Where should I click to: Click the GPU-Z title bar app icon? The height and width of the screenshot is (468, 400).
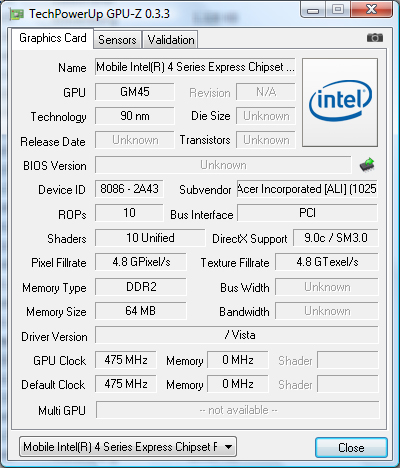tap(17, 14)
